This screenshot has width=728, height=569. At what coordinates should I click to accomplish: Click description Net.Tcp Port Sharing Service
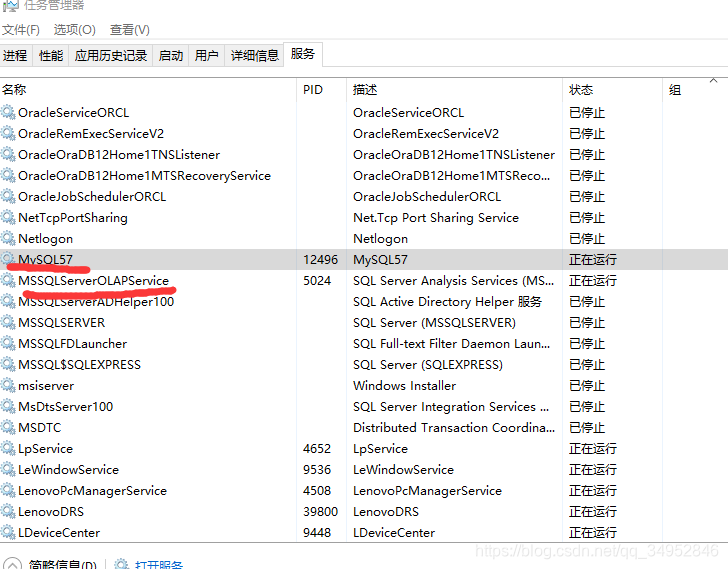(436, 218)
